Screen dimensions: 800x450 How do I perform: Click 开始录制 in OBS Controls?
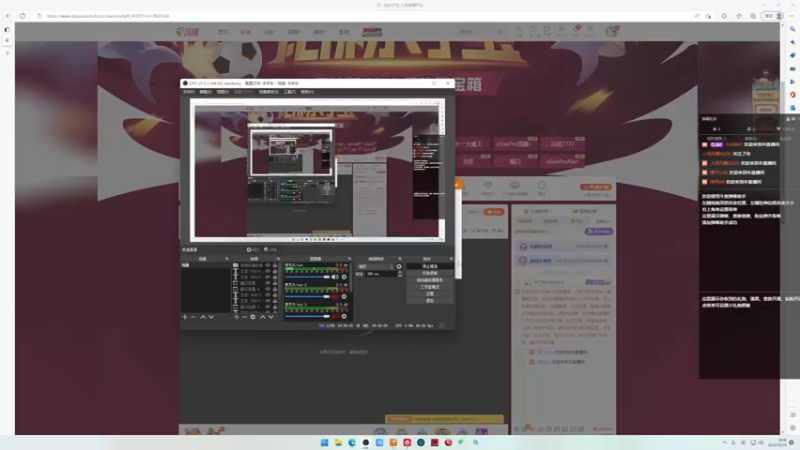click(x=430, y=273)
